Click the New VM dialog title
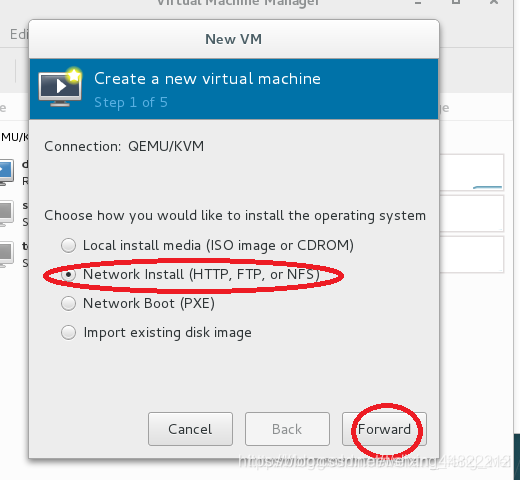This screenshot has width=520, height=480. (x=234, y=39)
